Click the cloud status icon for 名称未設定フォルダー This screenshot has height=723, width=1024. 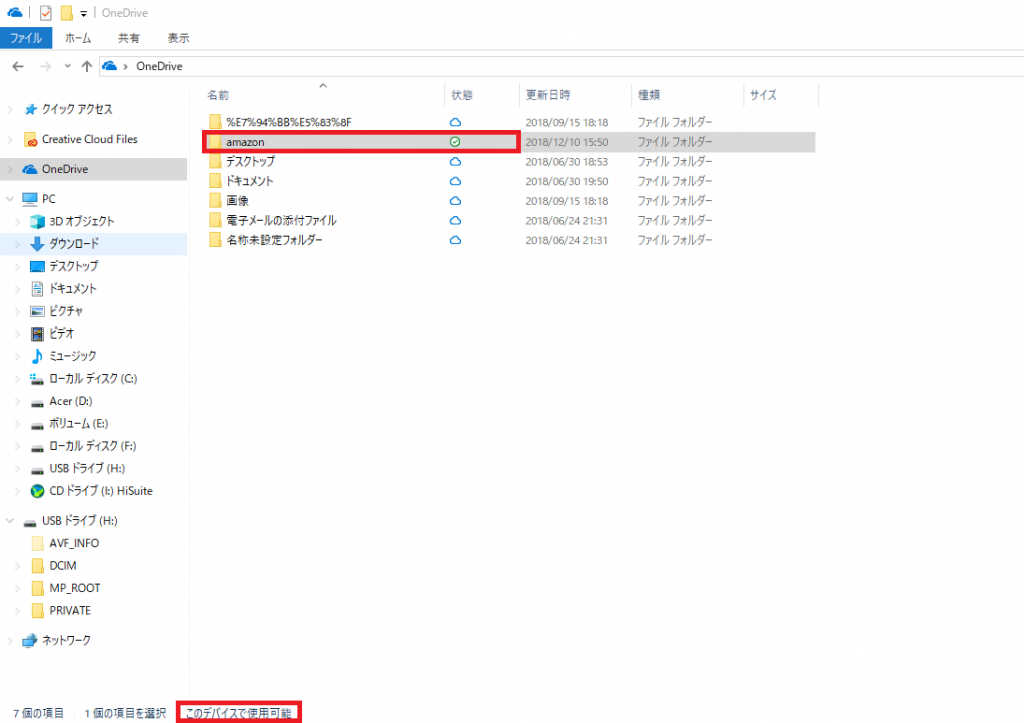click(455, 240)
